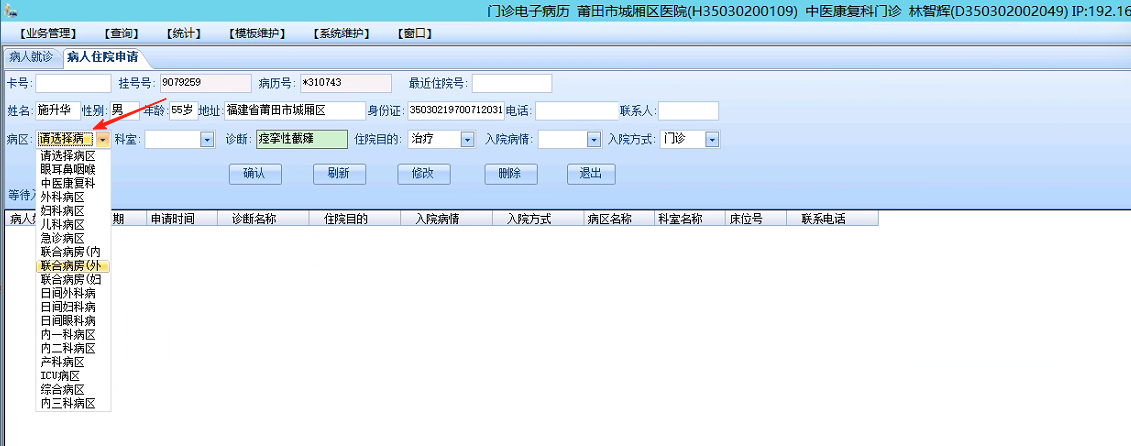Choose 急诊病区 from ward list
1131x446 pixels.
click(73, 238)
